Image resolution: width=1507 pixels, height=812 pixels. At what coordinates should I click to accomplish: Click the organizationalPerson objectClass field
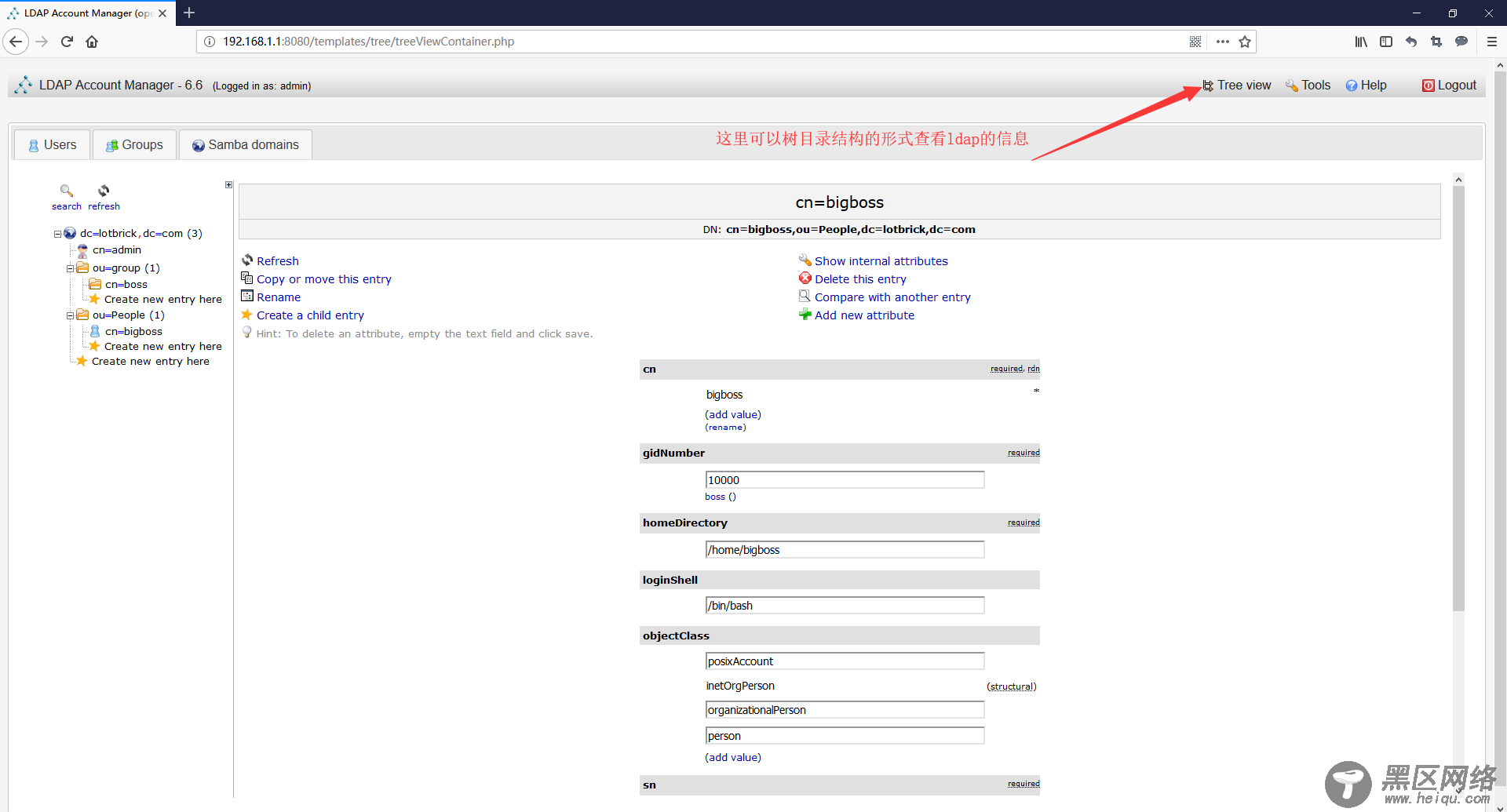pyautogui.click(x=845, y=710)
